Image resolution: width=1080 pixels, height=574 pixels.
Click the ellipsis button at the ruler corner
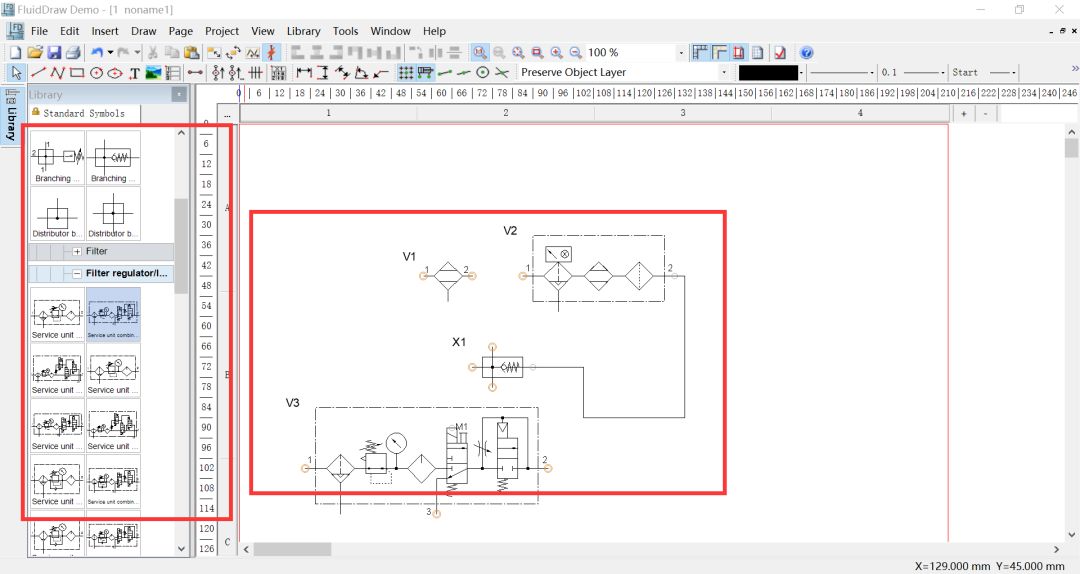228,115
